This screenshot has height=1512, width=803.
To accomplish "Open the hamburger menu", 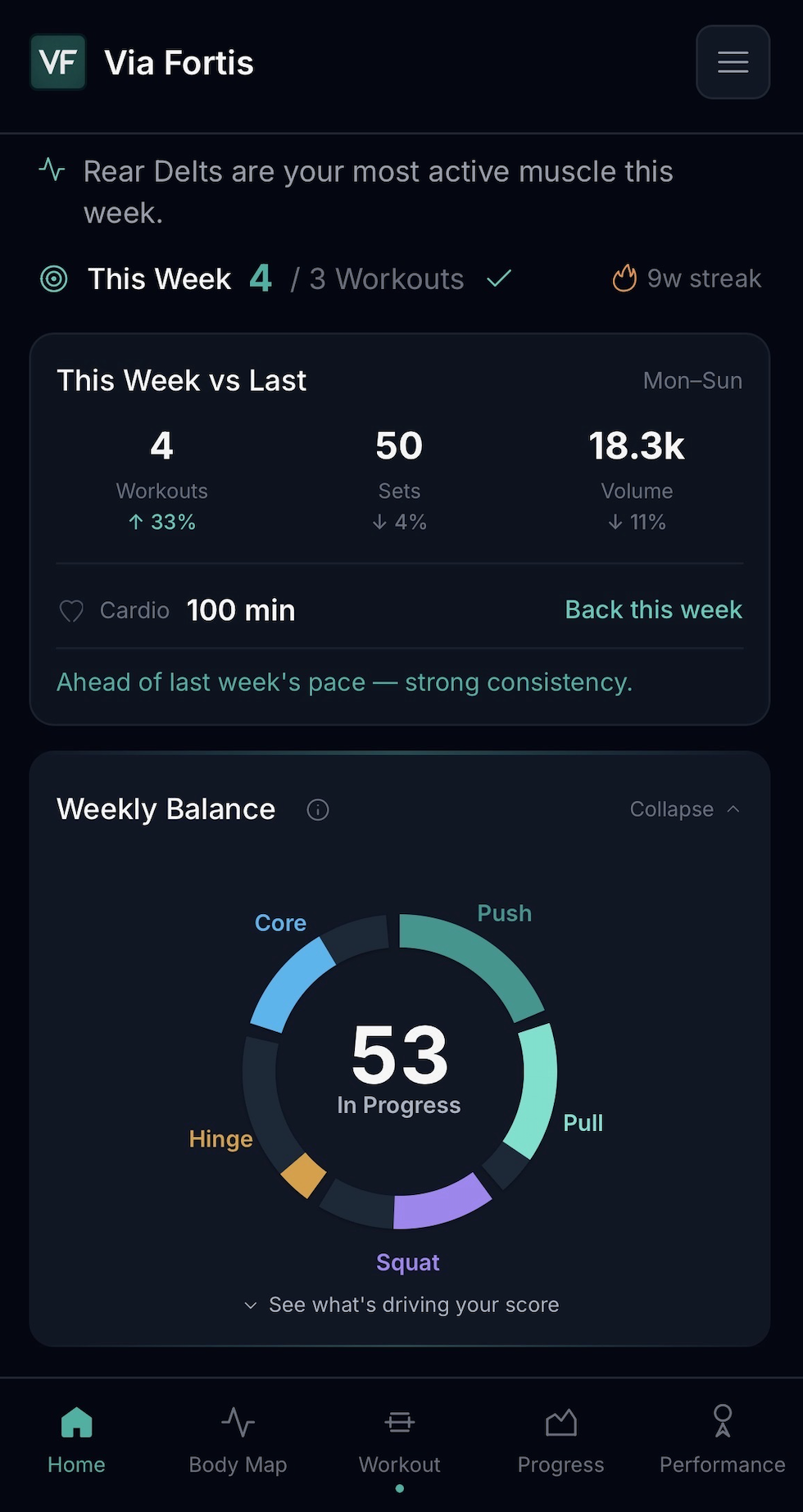I will [x=732, y=61].
